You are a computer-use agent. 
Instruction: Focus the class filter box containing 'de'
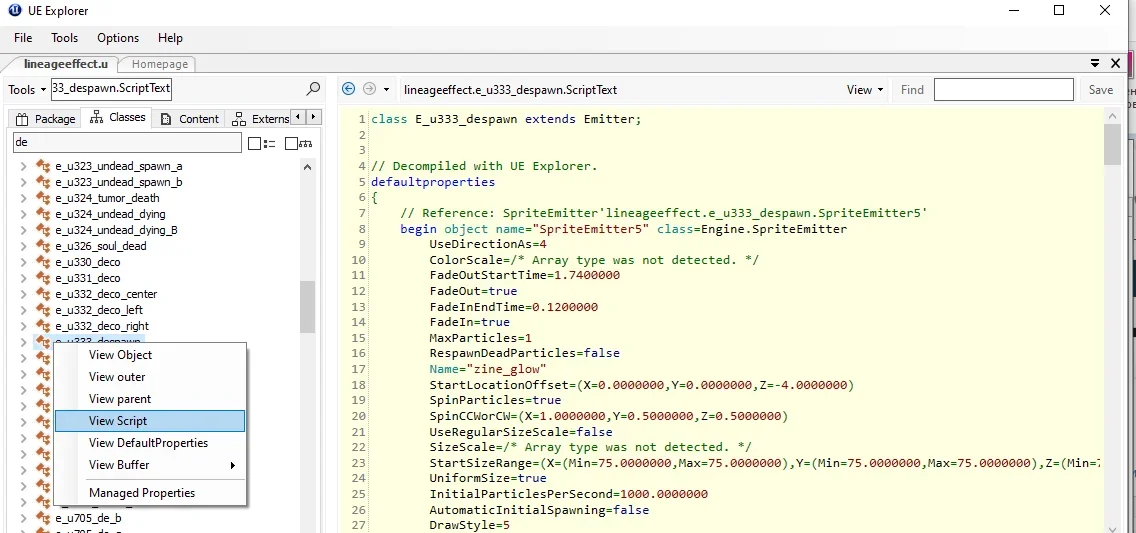[127, 142]
